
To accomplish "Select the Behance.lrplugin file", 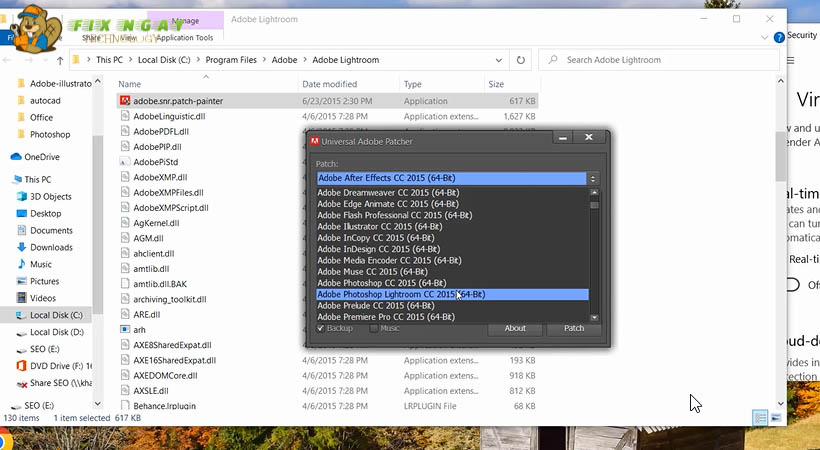I will [x=164, y=406].
